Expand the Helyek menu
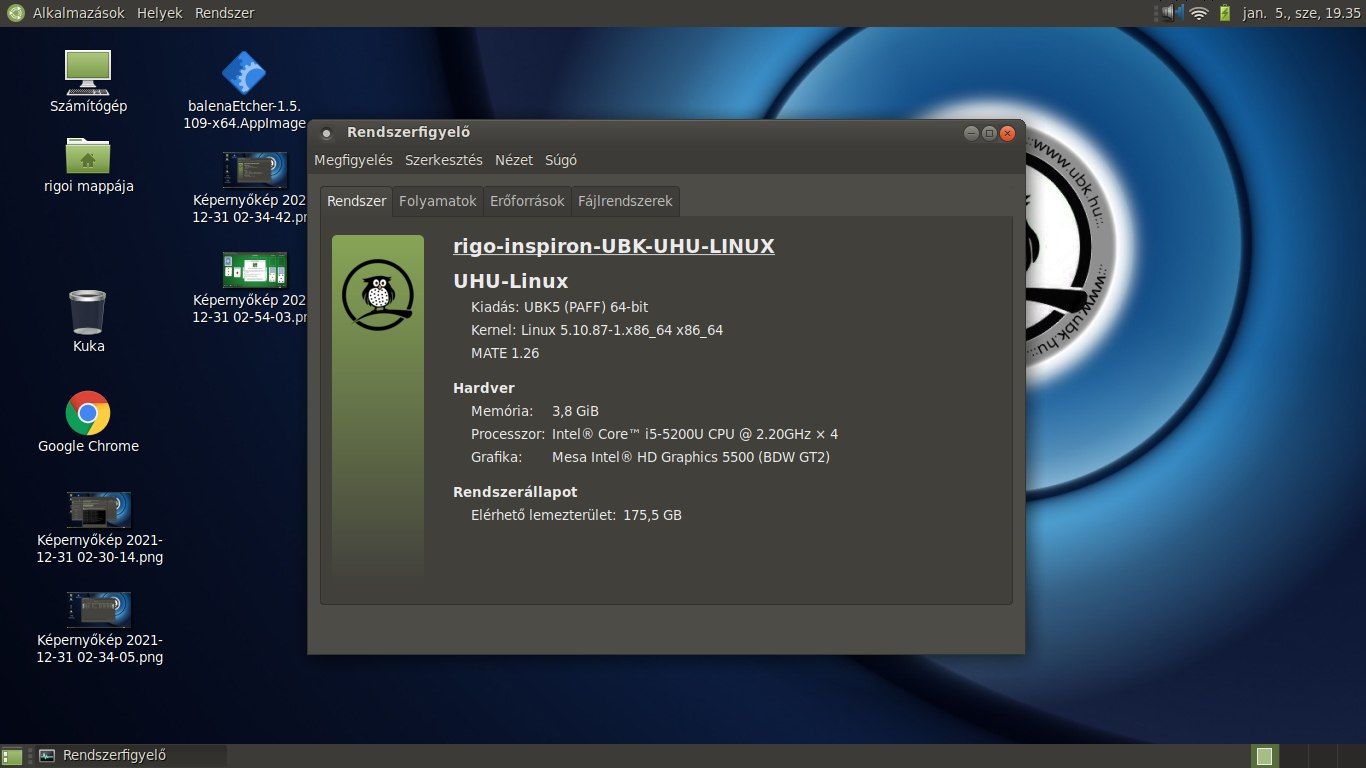Image resolution: width=1366 pixels, height=768 pixels. pyautogui.click(x=159, y=13)
